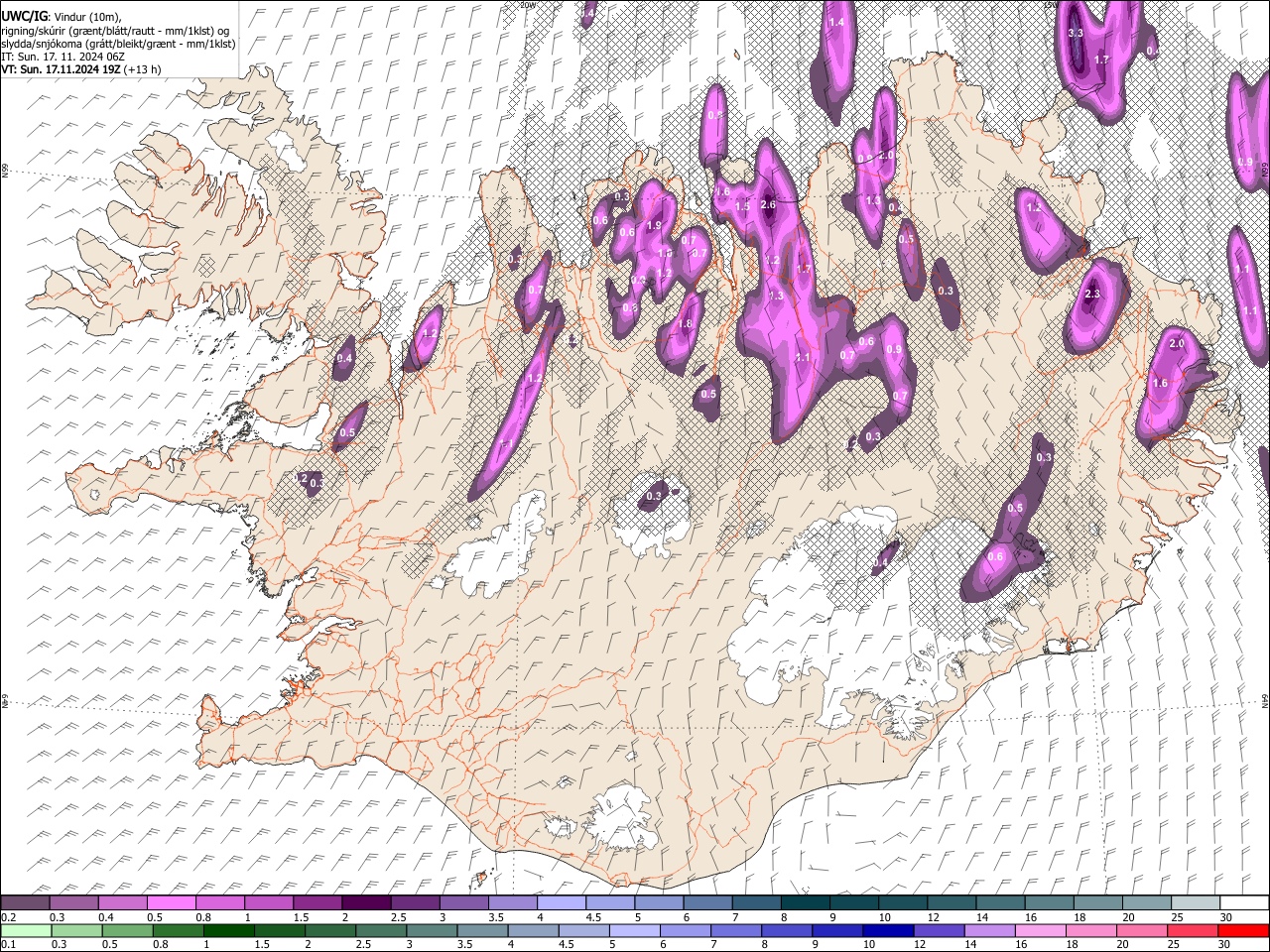This screenshot has height=952, width=1270.
Task: Select the bright magenta 0.5–0.8 snow legend swatch
Action: 172,902
